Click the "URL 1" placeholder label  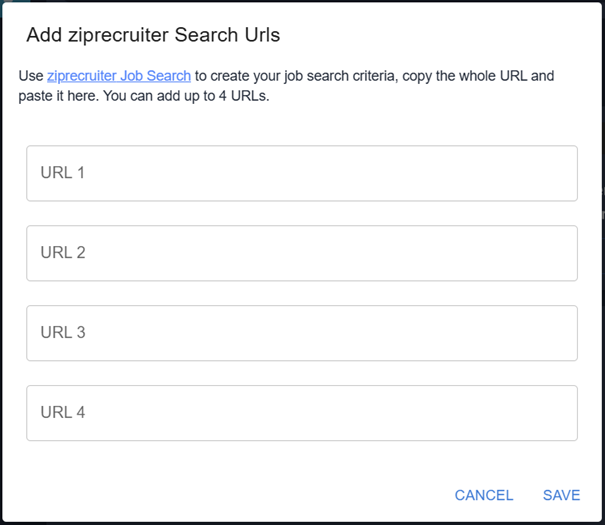63,173
